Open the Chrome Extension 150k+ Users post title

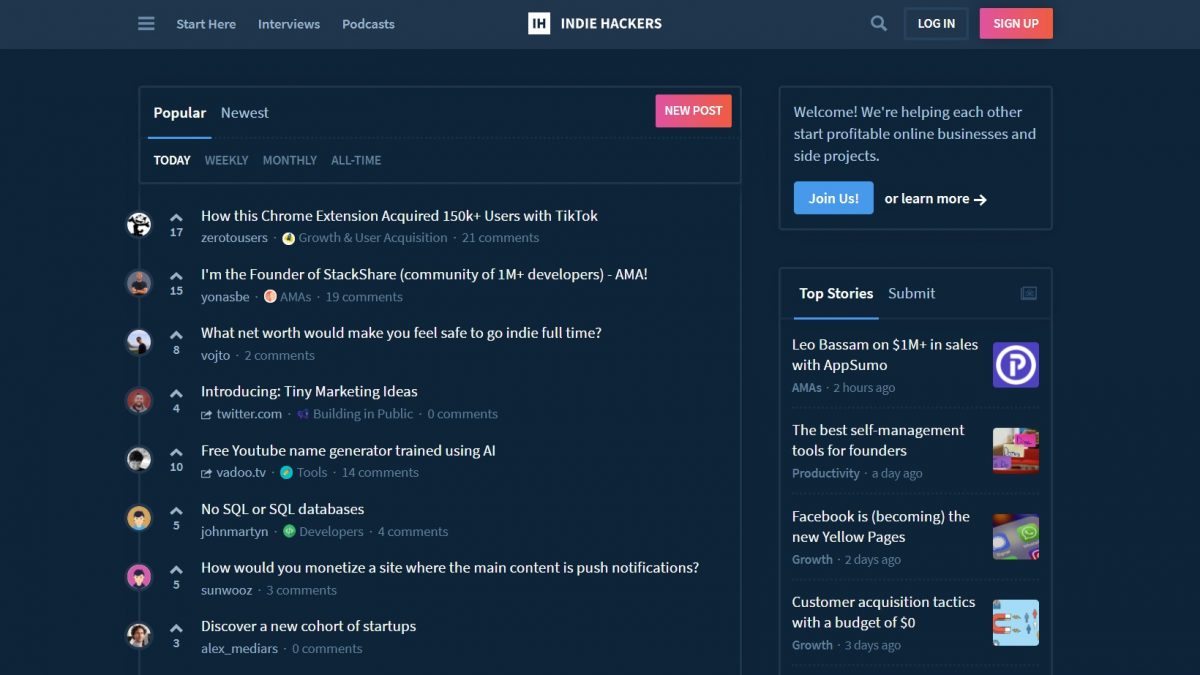coord(399,216)
